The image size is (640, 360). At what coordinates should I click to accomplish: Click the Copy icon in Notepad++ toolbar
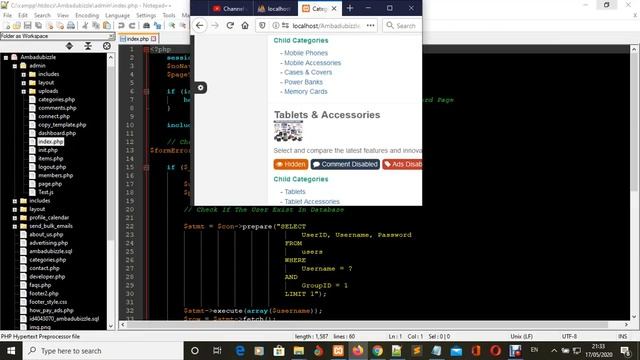[x=96, y=25]
